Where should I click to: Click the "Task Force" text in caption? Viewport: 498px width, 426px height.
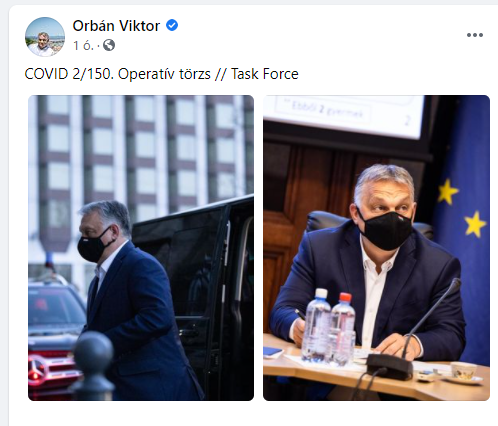click(265, 74)
